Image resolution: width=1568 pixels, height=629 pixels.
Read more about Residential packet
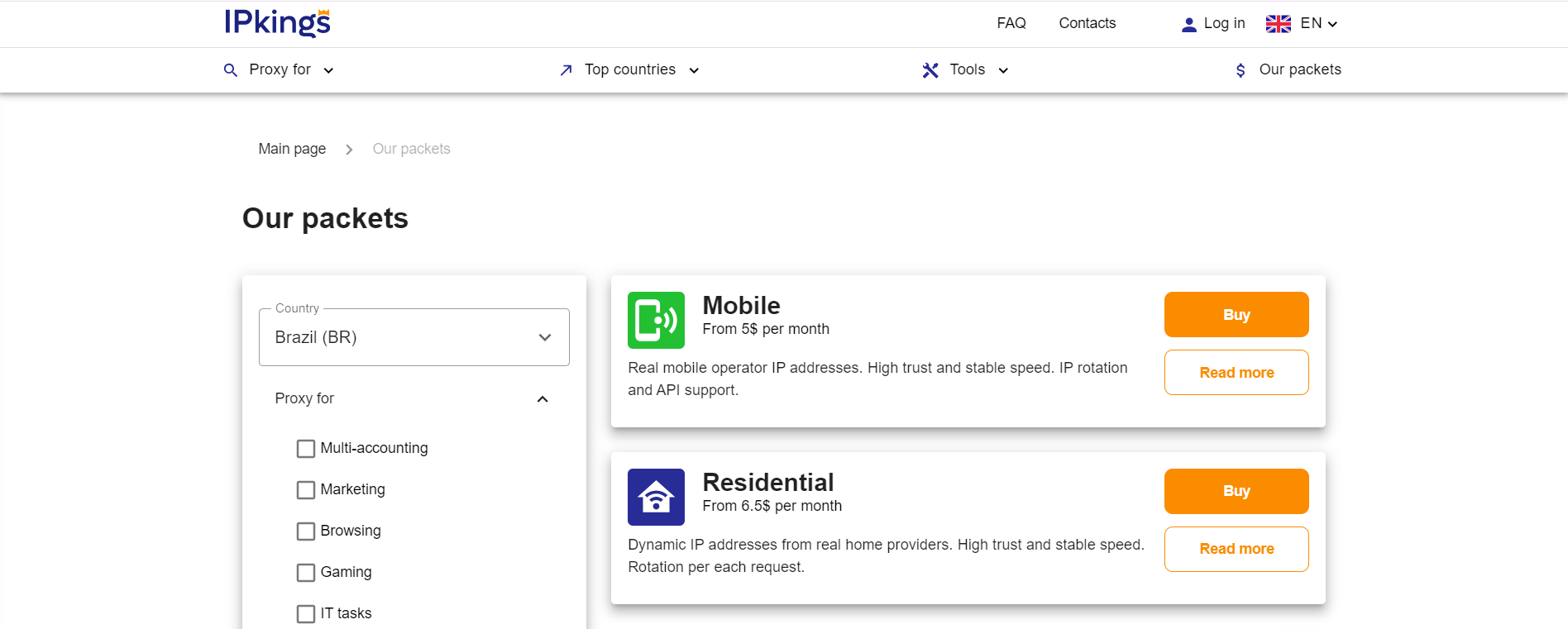coord(1236,549)
